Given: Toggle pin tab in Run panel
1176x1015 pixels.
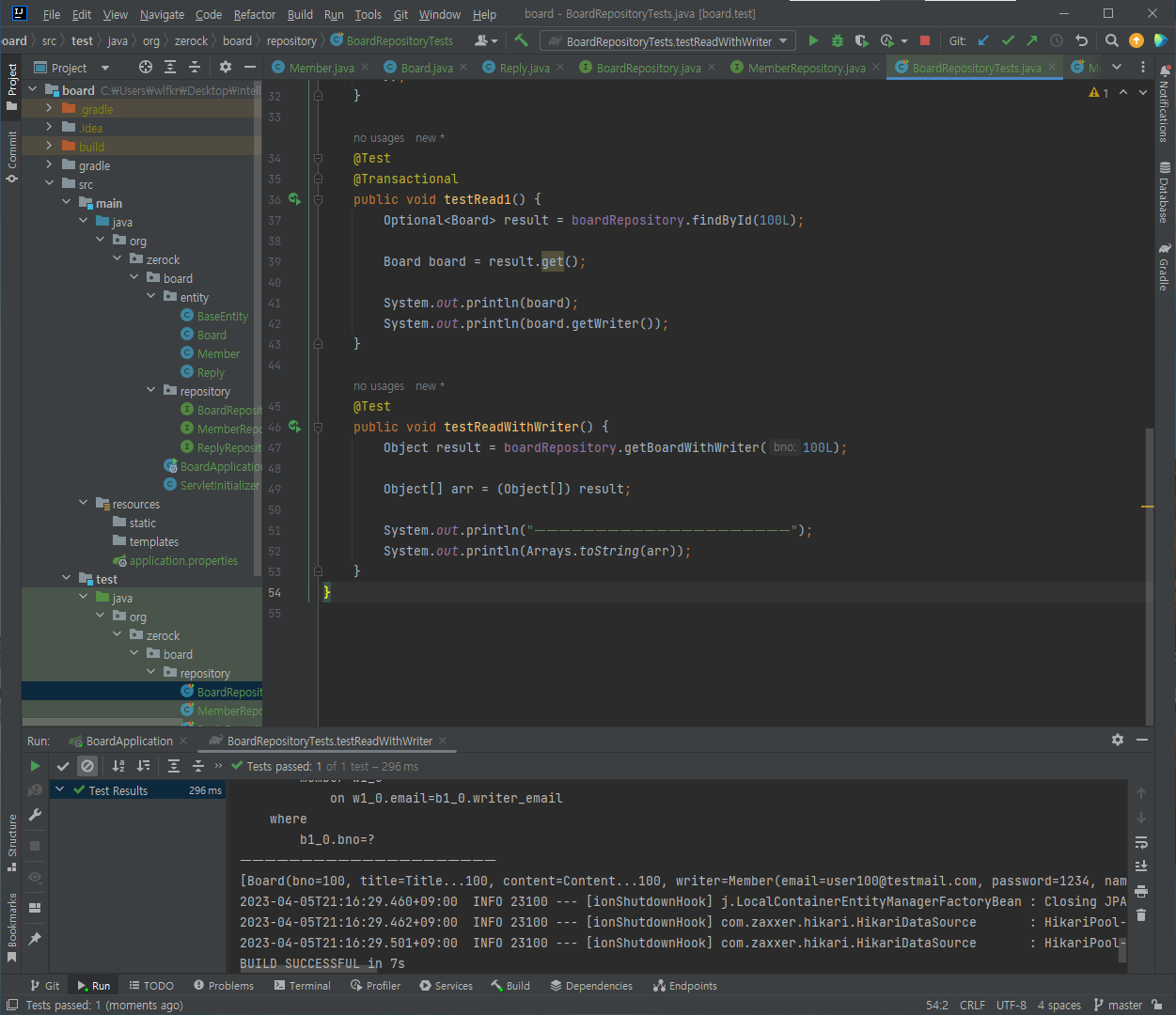Looking at the screenshot, I should (35, 938).
